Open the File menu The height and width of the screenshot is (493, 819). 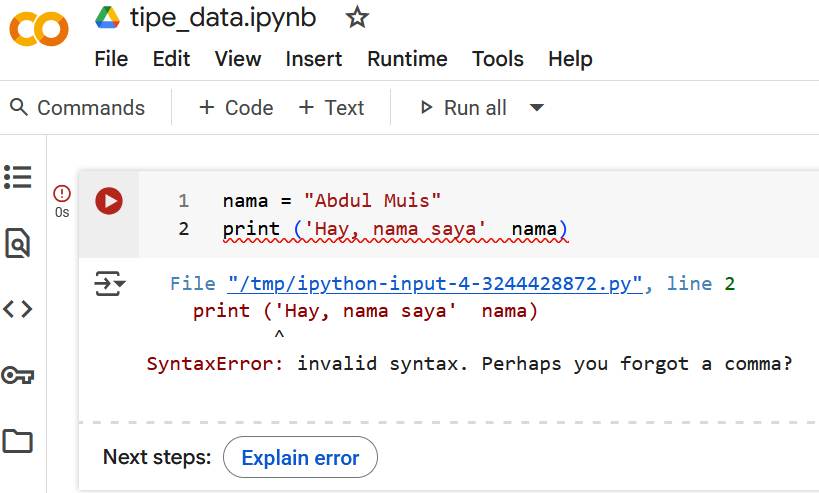(x=111, y=58)
